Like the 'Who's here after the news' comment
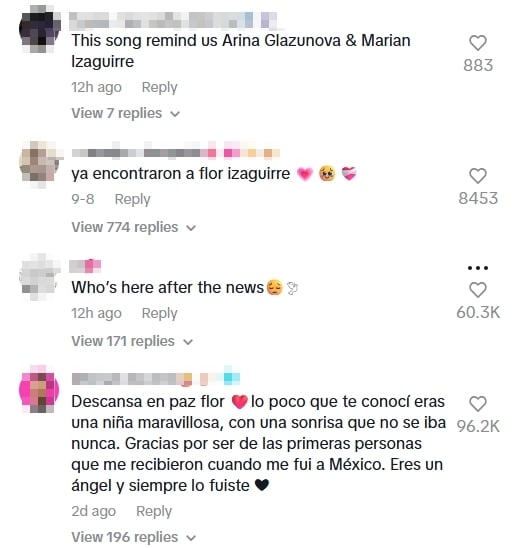Screen dimensions: 516x548 pos(478,290)
